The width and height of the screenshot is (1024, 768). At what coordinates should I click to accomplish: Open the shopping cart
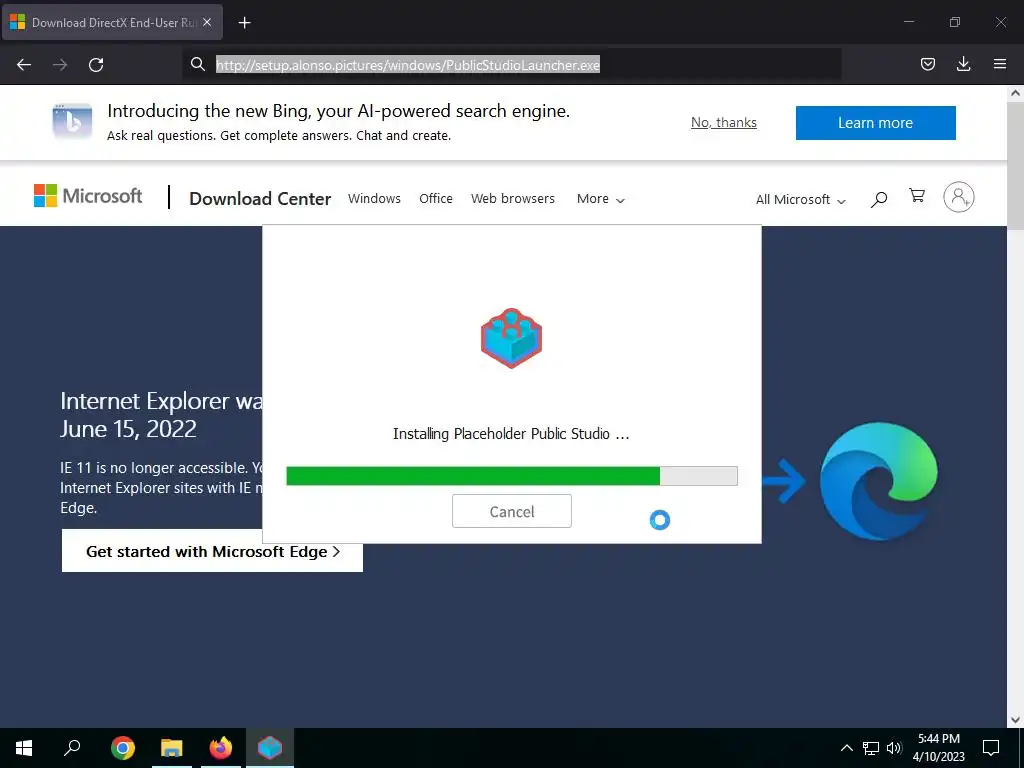click(x=917, y=195)
